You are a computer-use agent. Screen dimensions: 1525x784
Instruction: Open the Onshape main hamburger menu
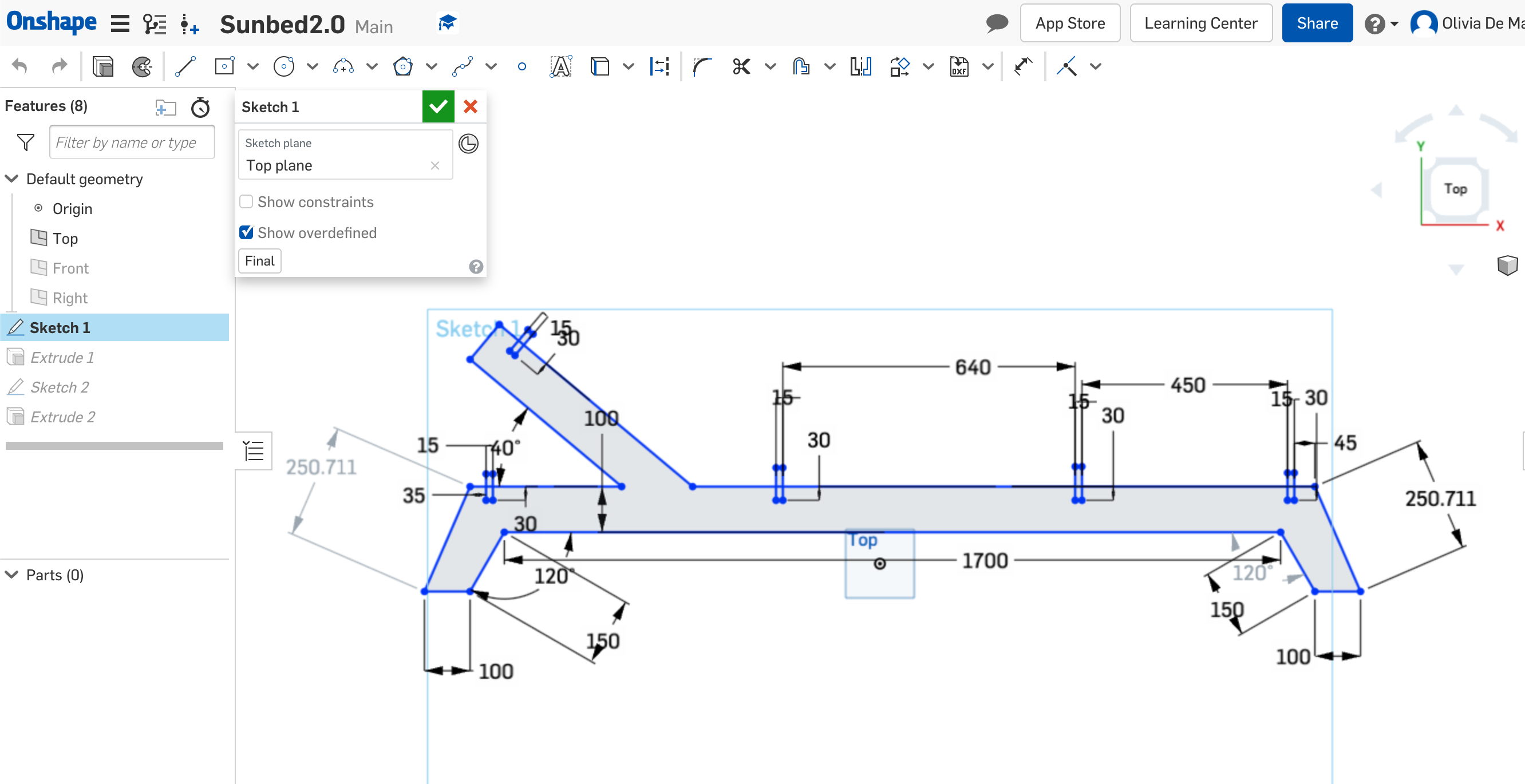coord(120,23)
